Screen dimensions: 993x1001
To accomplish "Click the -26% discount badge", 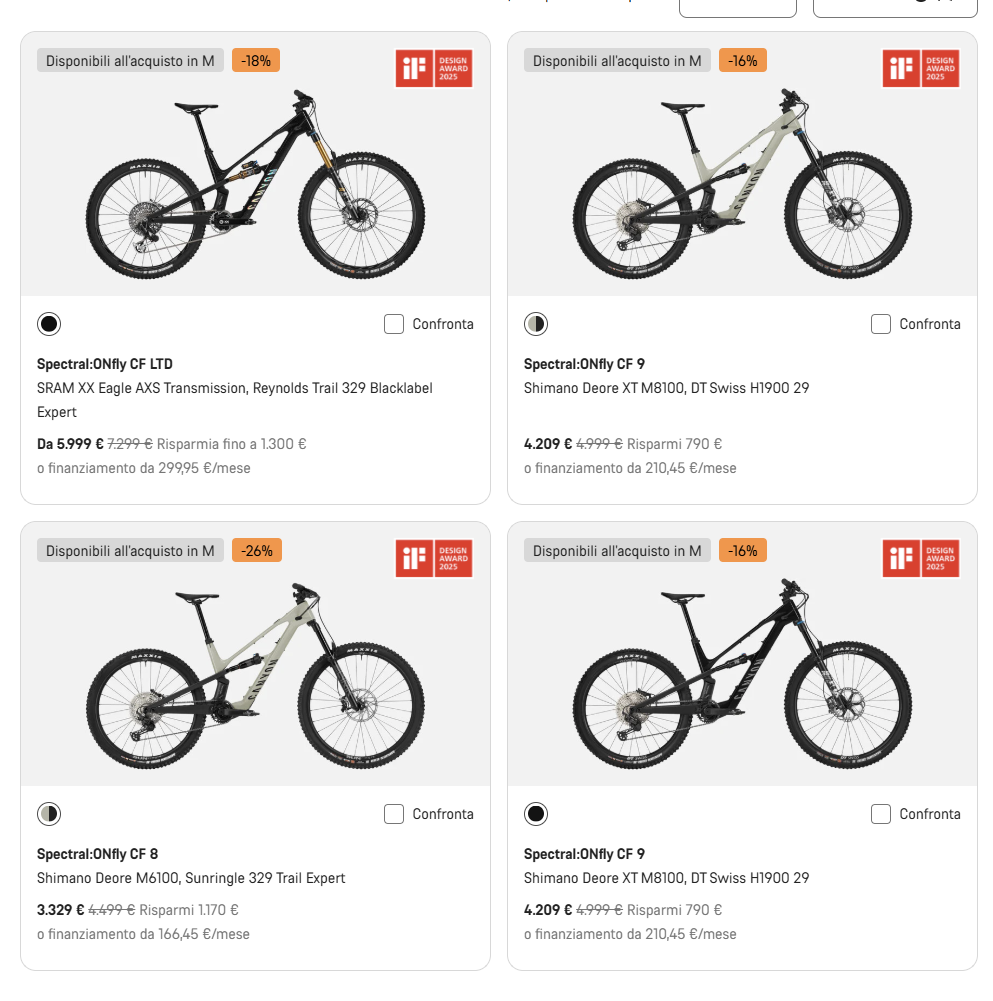I will (257, 551).
